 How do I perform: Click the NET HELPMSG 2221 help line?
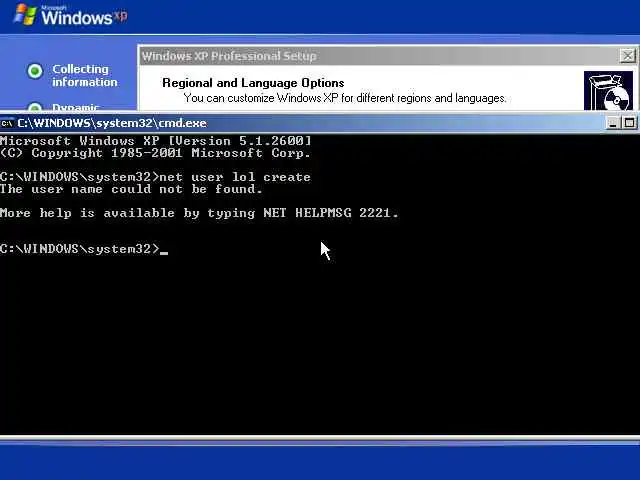(199, 213)
